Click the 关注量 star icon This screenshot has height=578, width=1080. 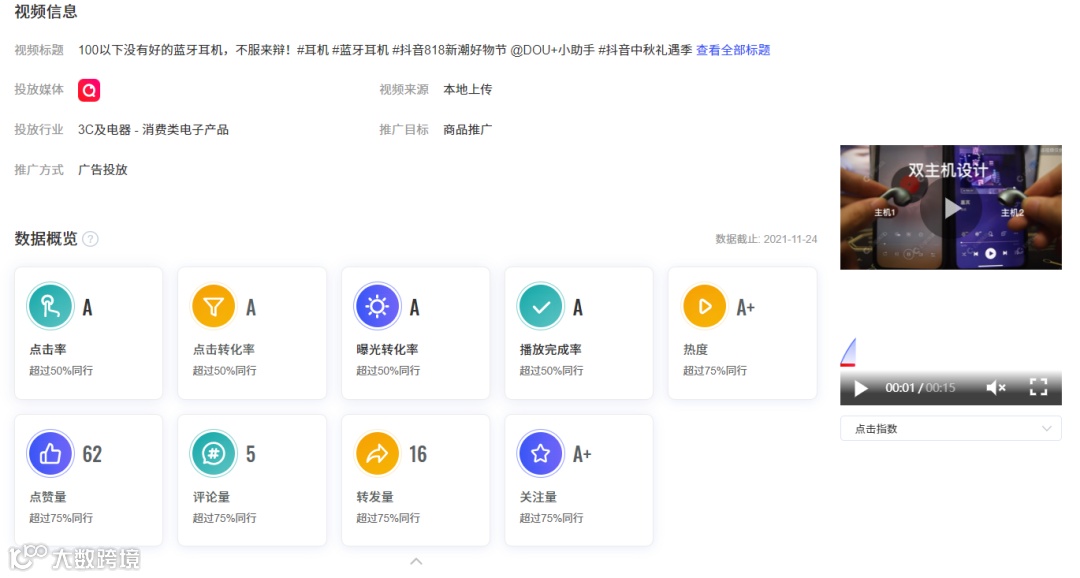pyautogui.click(x=541, y=453)
